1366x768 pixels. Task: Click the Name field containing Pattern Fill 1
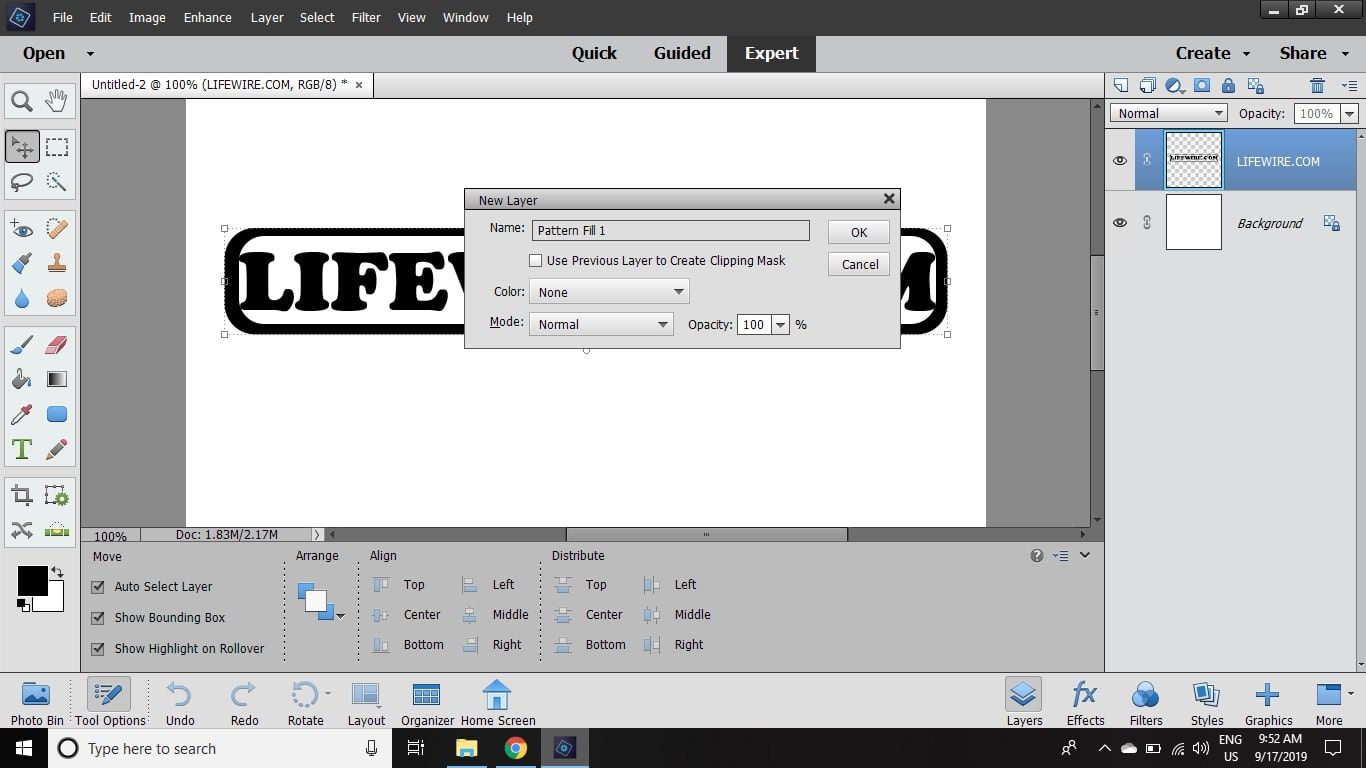[670, 230]
